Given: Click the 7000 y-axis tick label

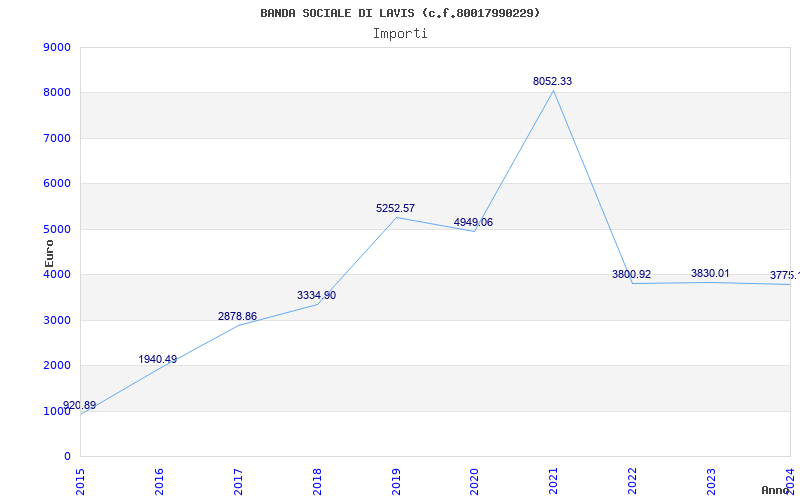Looking at the screenshot, I should click(x=57, y=138).
